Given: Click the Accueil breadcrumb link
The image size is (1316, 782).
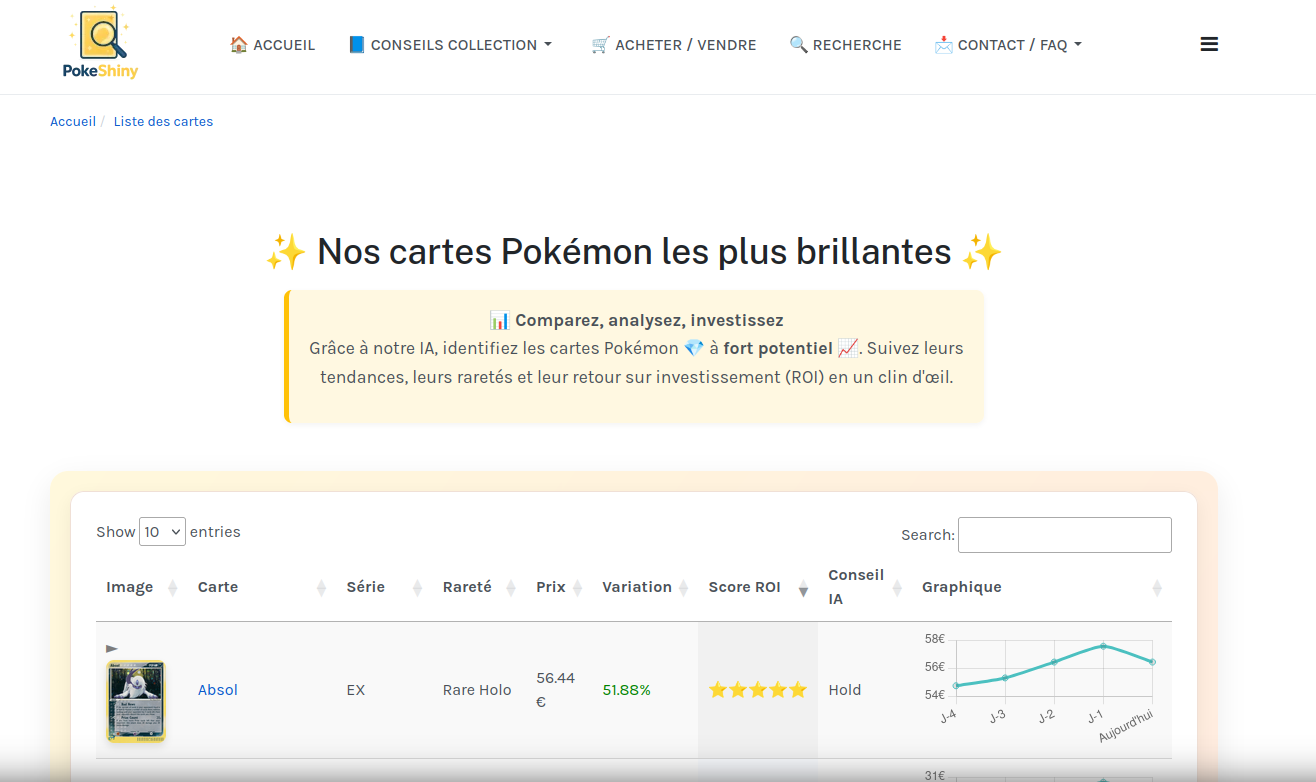Looking at the screenshot, I should point(73,121).
